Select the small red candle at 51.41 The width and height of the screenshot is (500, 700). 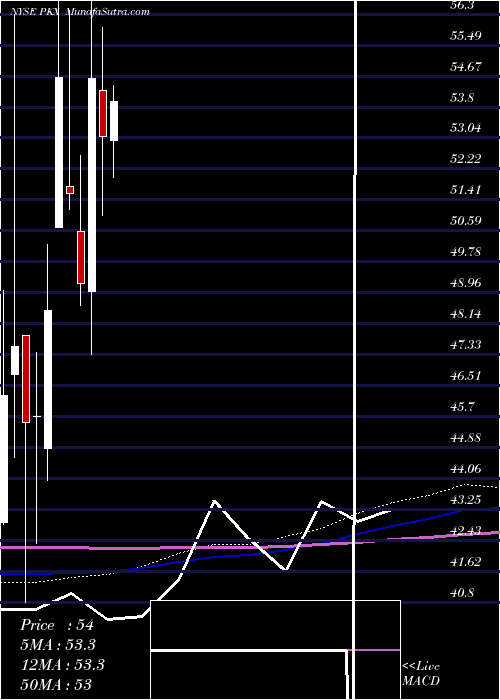pos(70,190)
